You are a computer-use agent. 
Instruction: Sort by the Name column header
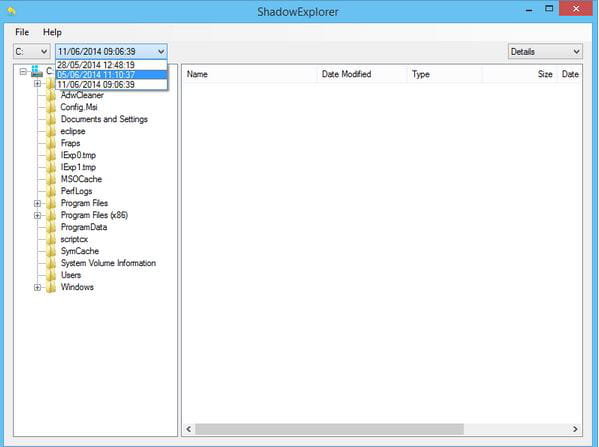[x=249, y=74]
